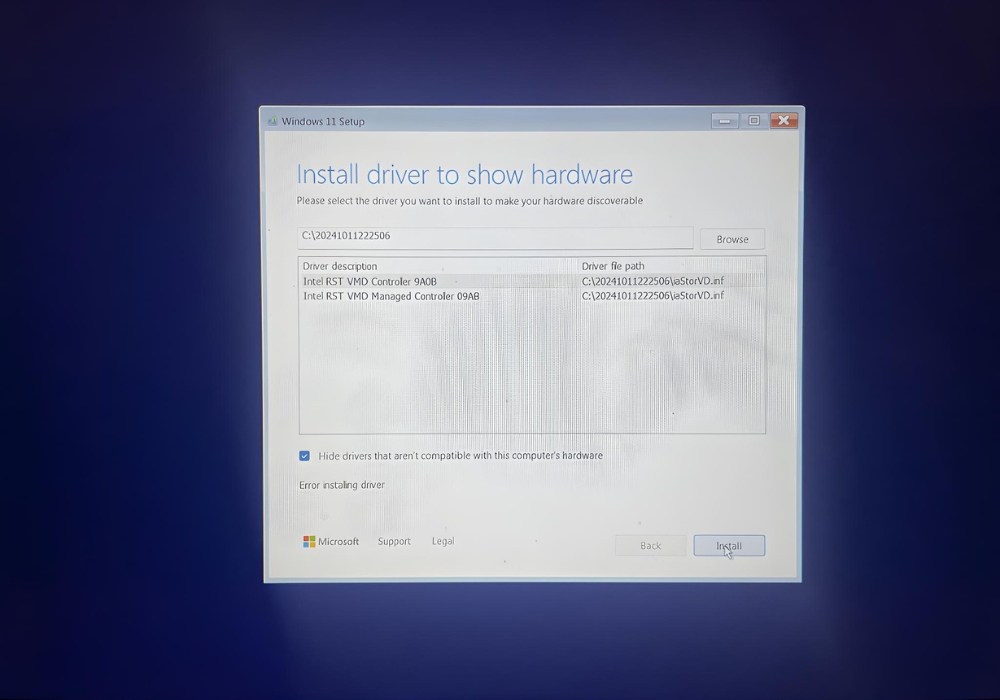
Task: Click the Browse button
Action: pos(732,239)
